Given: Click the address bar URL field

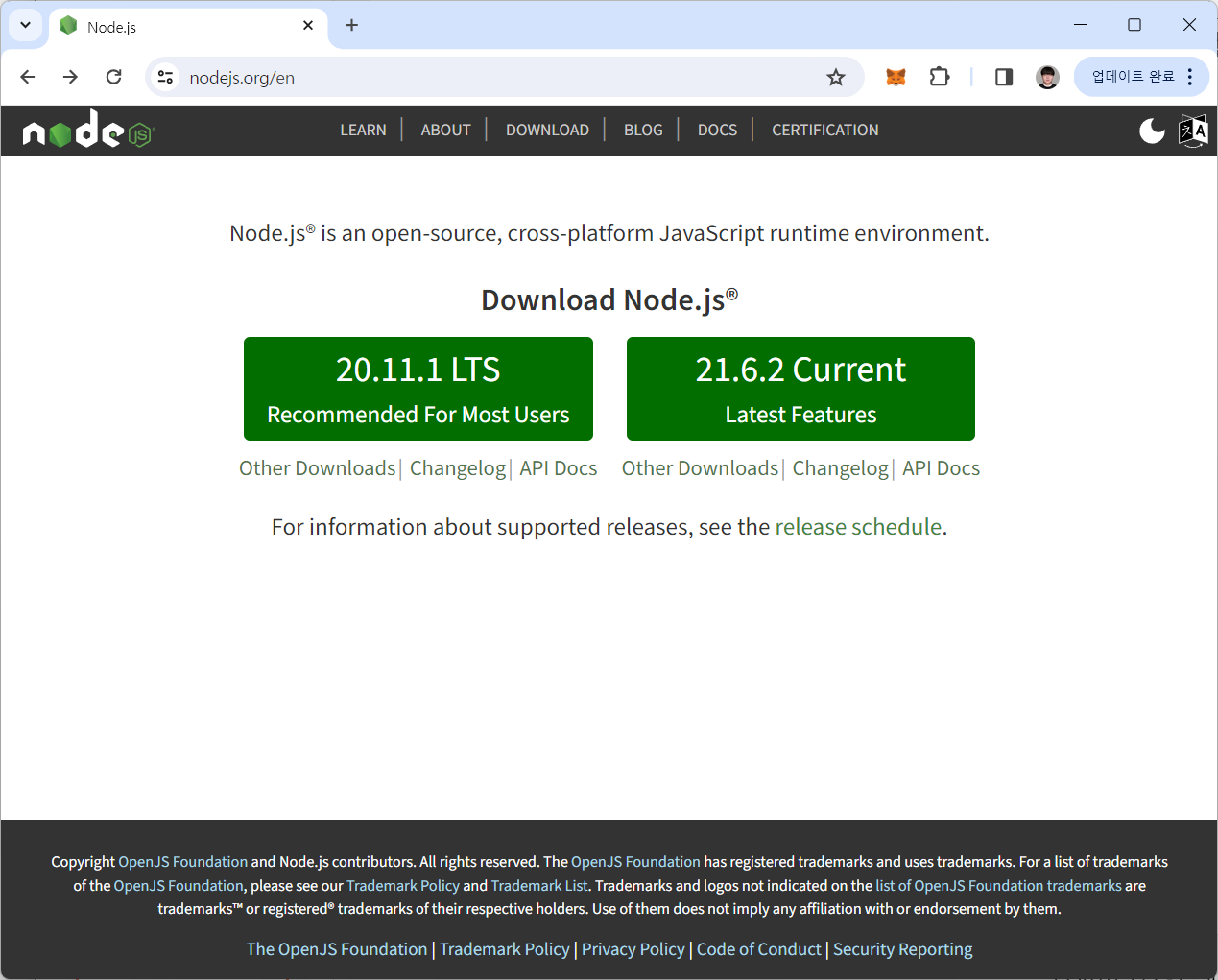Looking at the screenshot, I should pos(504,77).
